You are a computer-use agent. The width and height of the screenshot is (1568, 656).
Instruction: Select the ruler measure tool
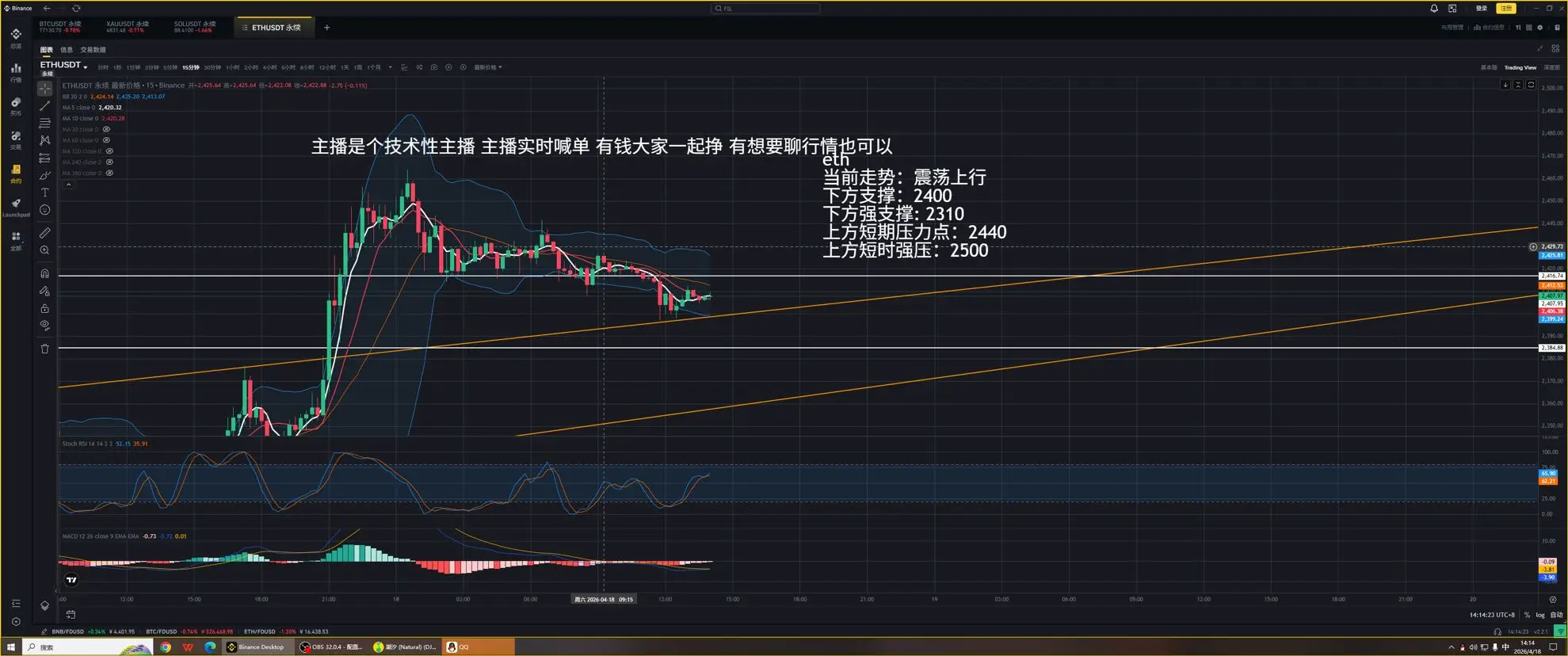pyautogui.click(x=45, y=233)
